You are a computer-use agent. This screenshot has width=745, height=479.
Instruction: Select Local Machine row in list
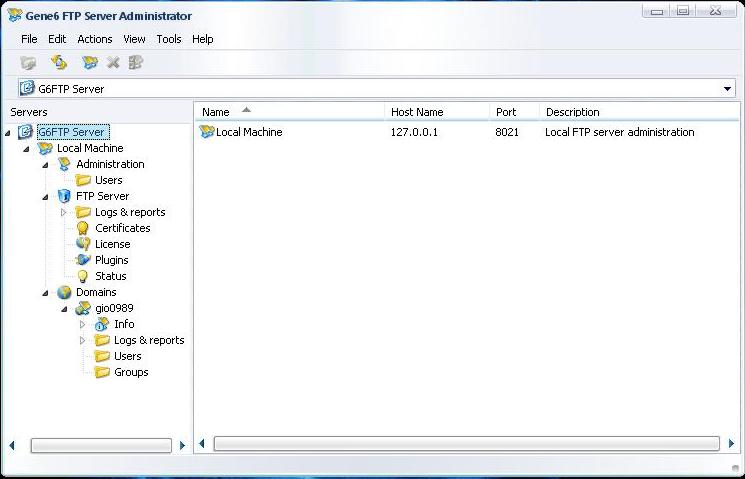tap(249, 132)
